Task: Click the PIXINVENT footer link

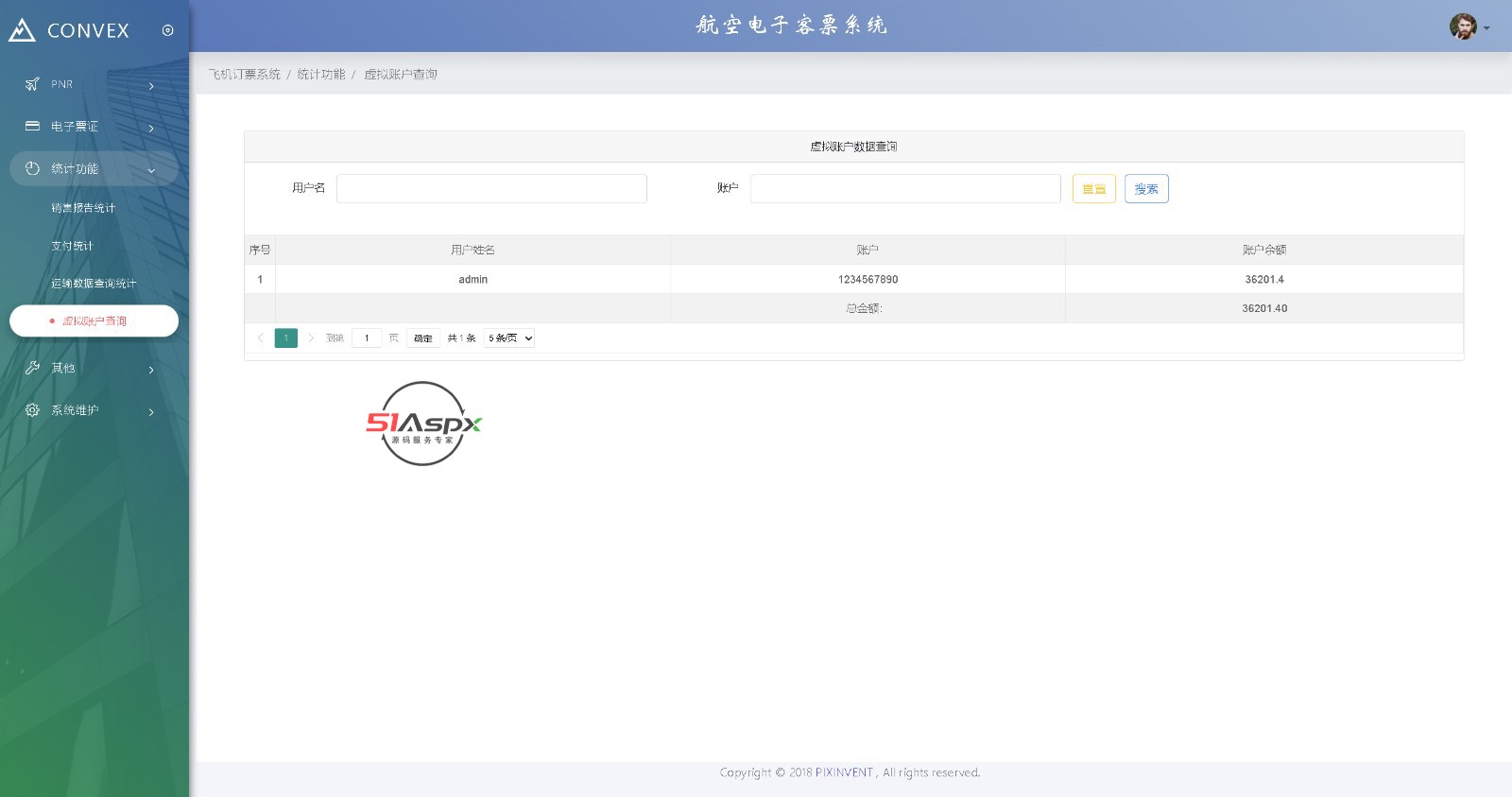Action: click(x=844, y=772)
